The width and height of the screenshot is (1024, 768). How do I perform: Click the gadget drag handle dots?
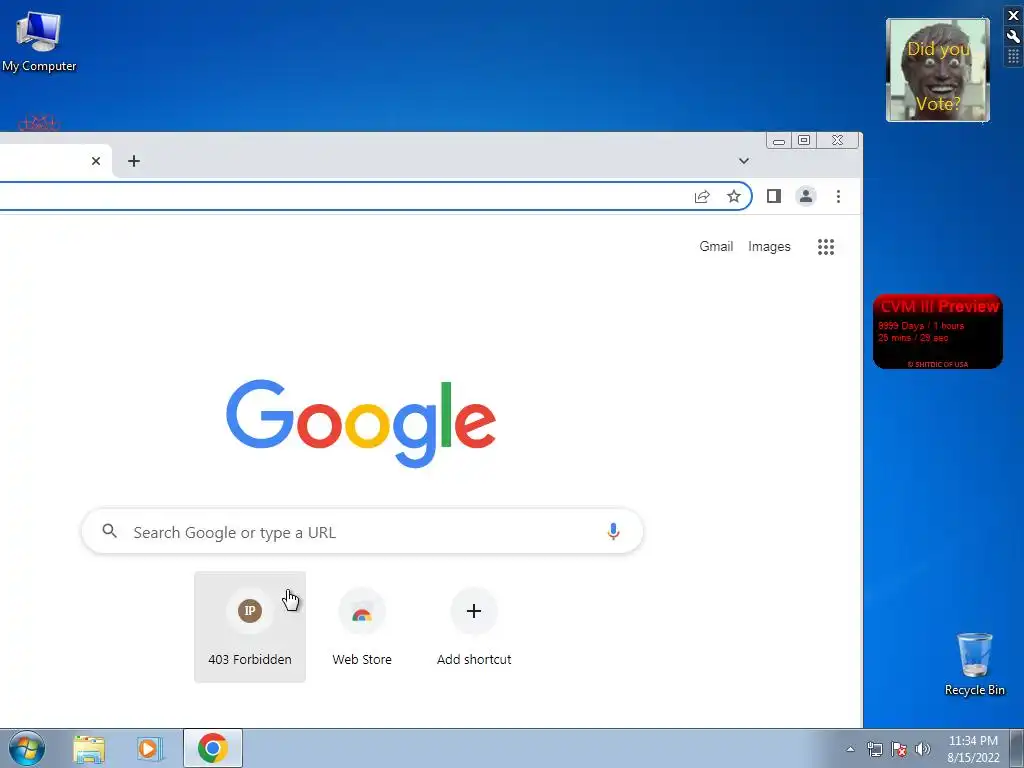[1014, 57]
